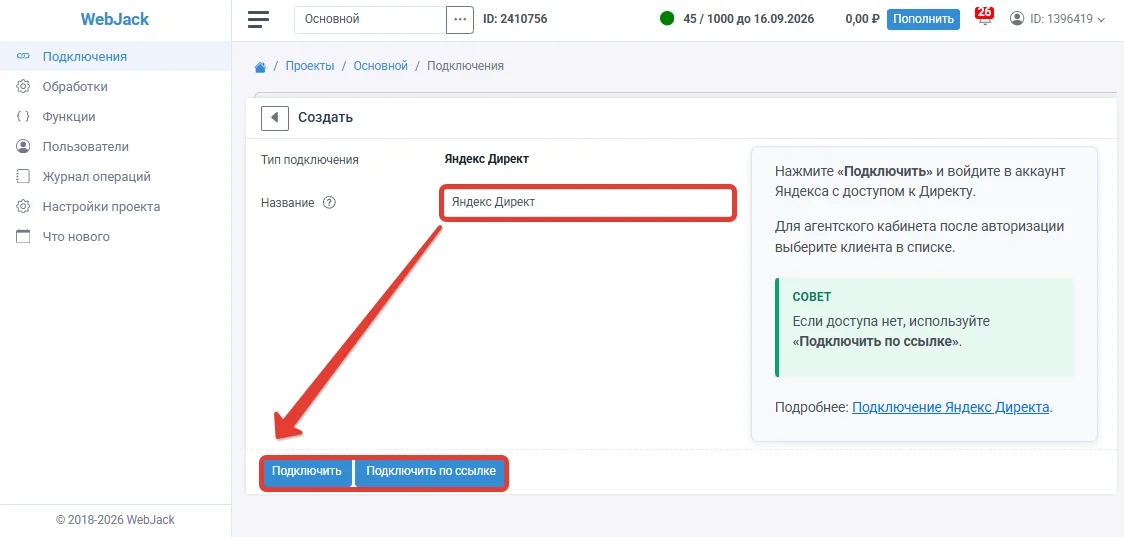Click the Яндекс Директ connection type value
Screen dimensions: 1124x537
(x=487, y=159)
